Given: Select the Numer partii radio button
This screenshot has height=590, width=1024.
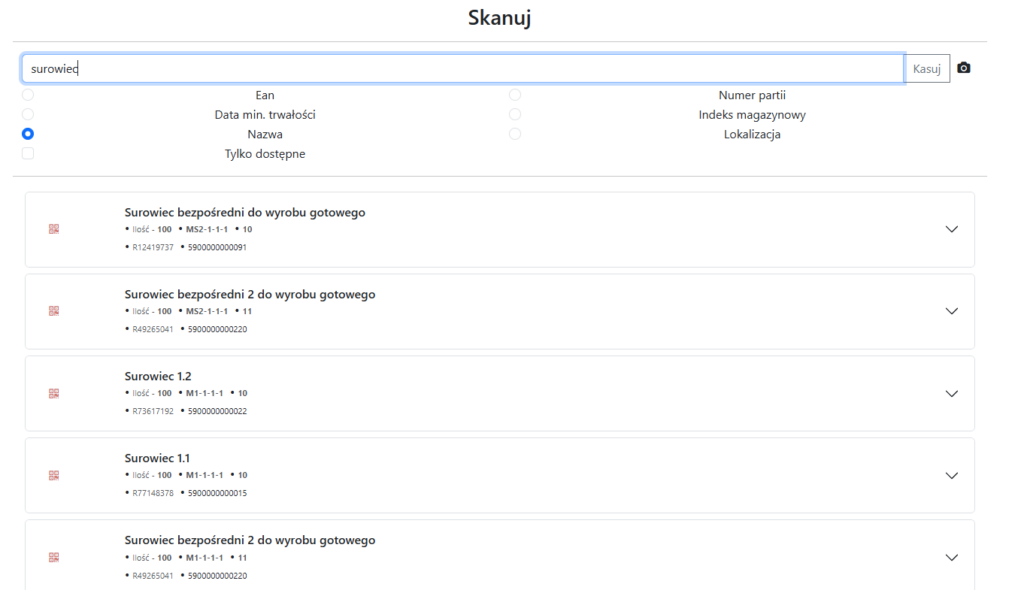Looking at the screenshot, I should [x=515, y=95].
